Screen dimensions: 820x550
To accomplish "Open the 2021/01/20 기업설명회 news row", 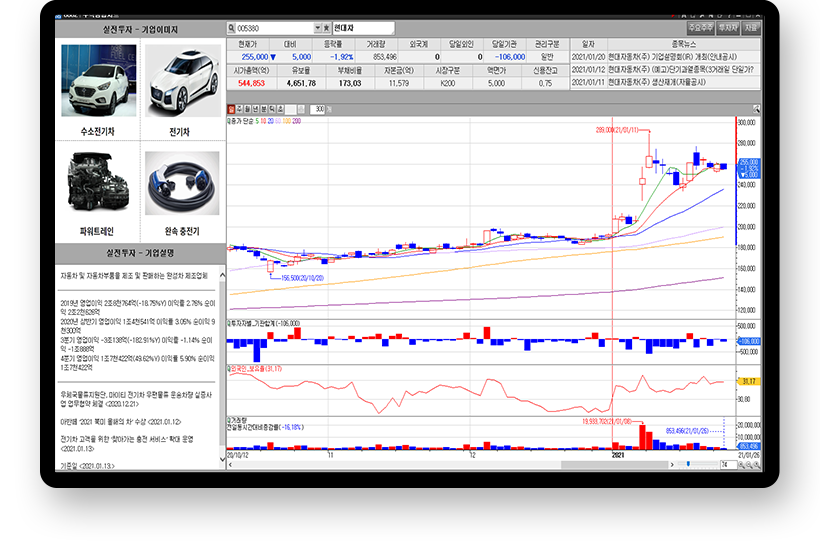I will pos(665,56).
